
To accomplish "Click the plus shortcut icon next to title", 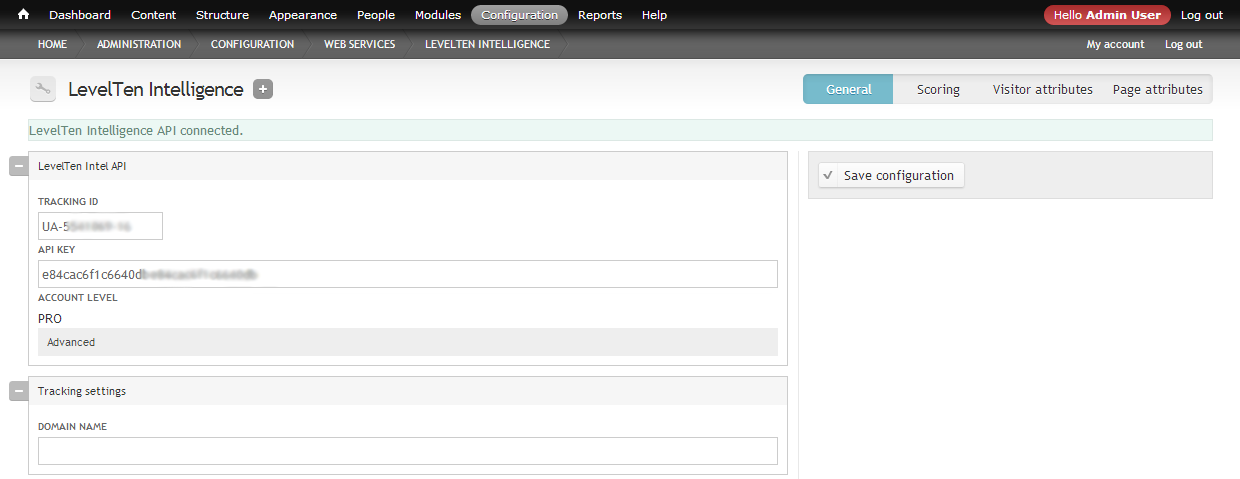I will click(x=263, y=89).
